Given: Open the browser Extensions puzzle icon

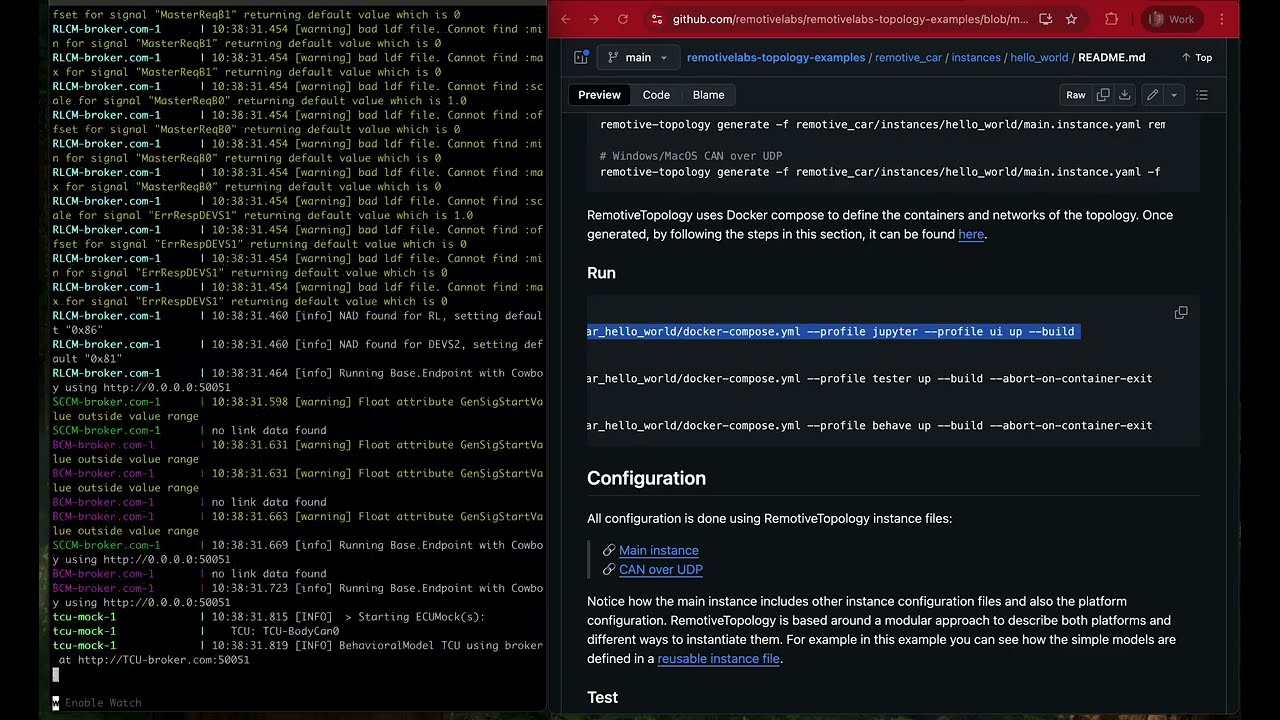Looking at the screenshot, I should click(1111, 19).
